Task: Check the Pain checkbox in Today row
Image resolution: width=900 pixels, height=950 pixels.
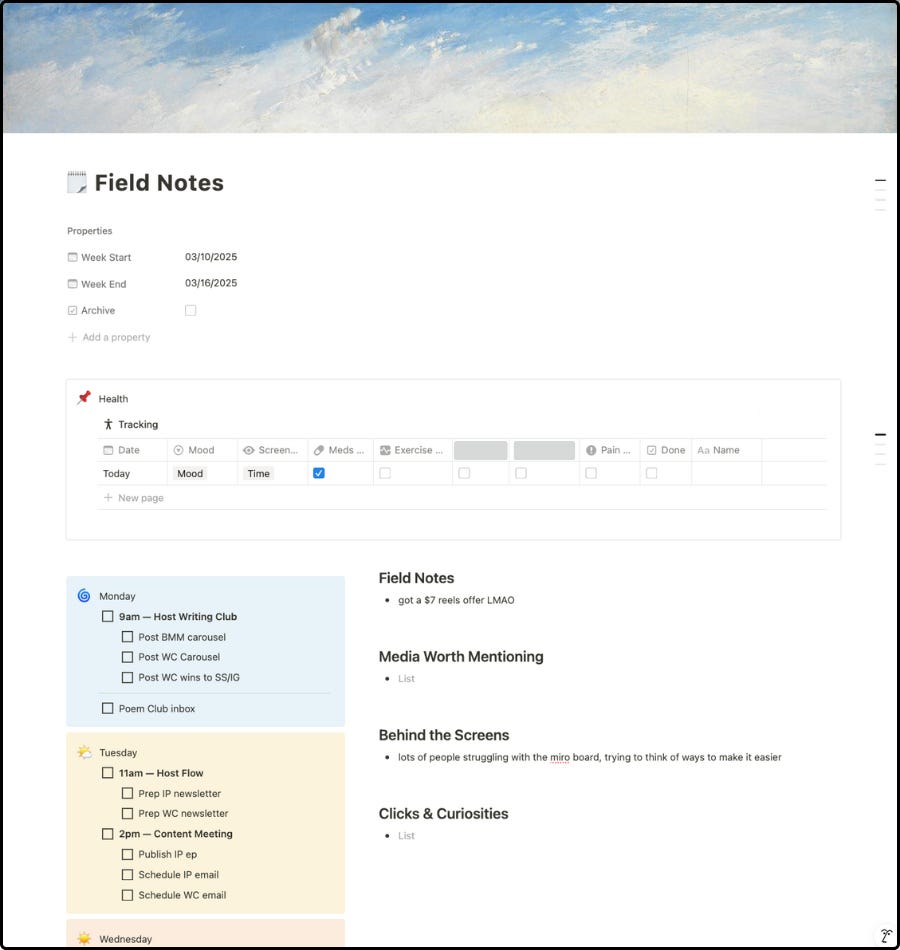Action: point(591,473)
